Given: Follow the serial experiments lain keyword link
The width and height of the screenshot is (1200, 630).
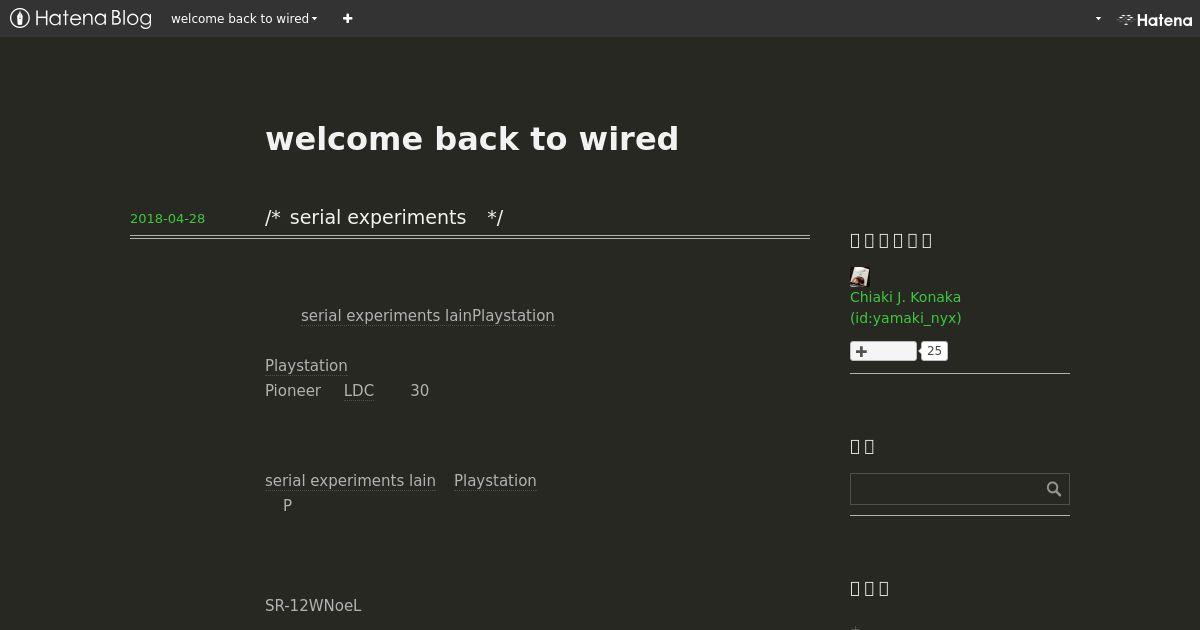Looking at the screenshot, I should click(x=350, y=481).
